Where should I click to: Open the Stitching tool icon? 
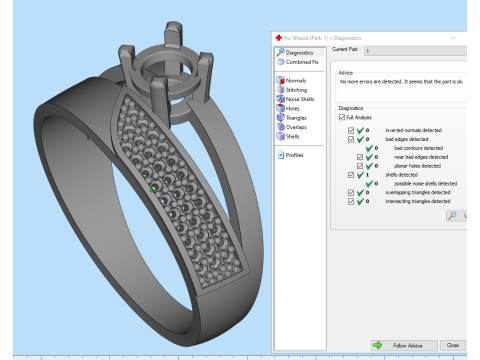pos(280,90)
